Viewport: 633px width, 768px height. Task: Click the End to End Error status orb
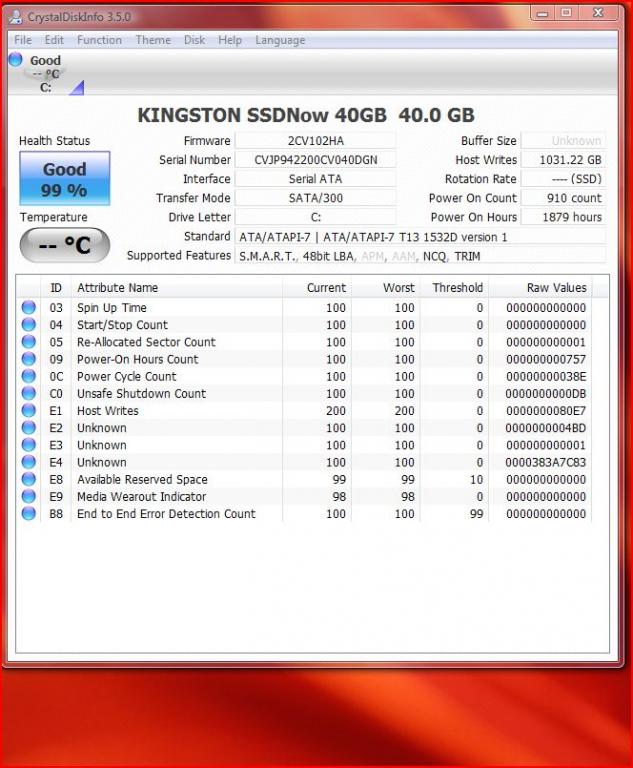(x=29, y=513)
